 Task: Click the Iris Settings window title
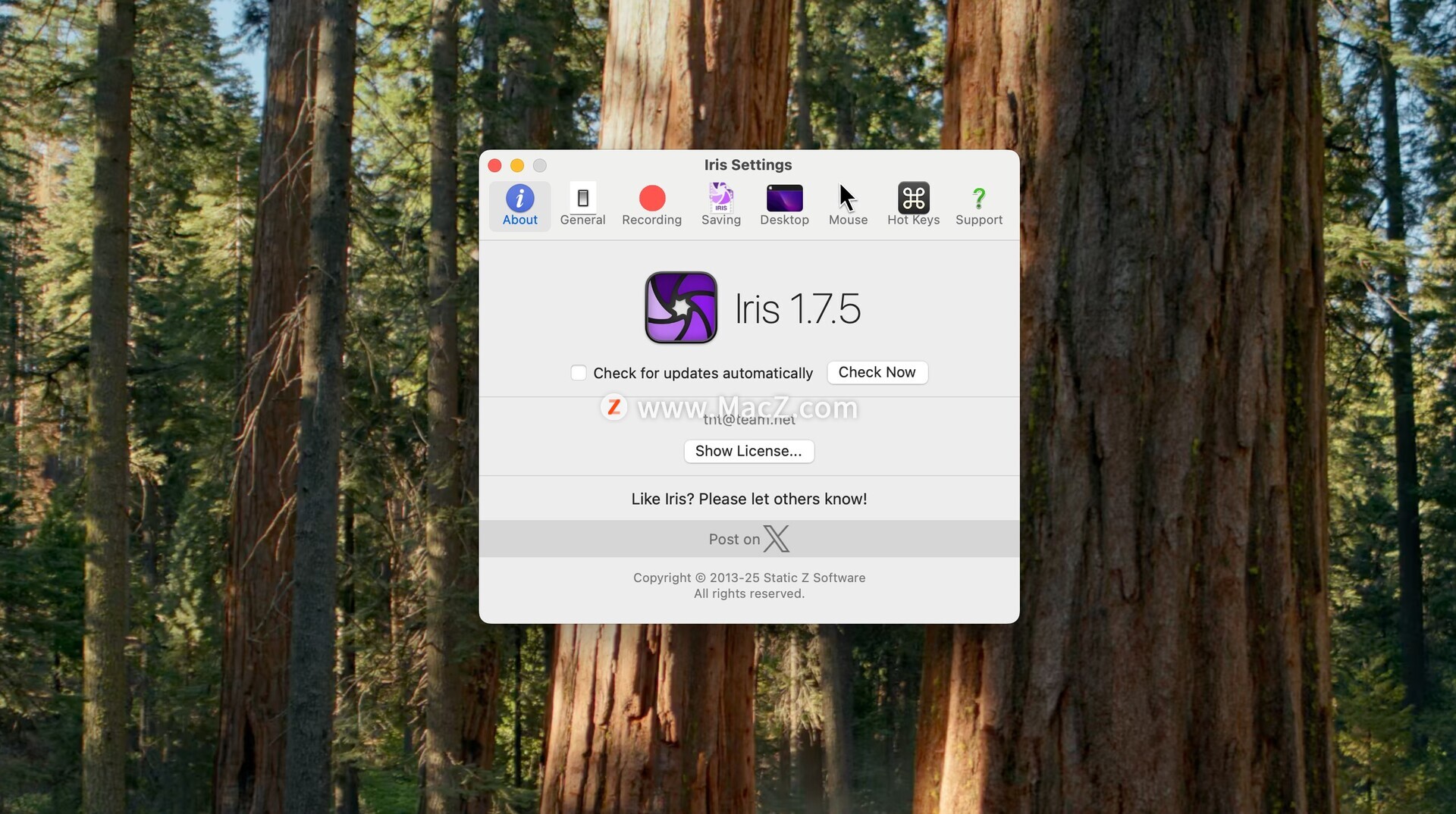748,164
